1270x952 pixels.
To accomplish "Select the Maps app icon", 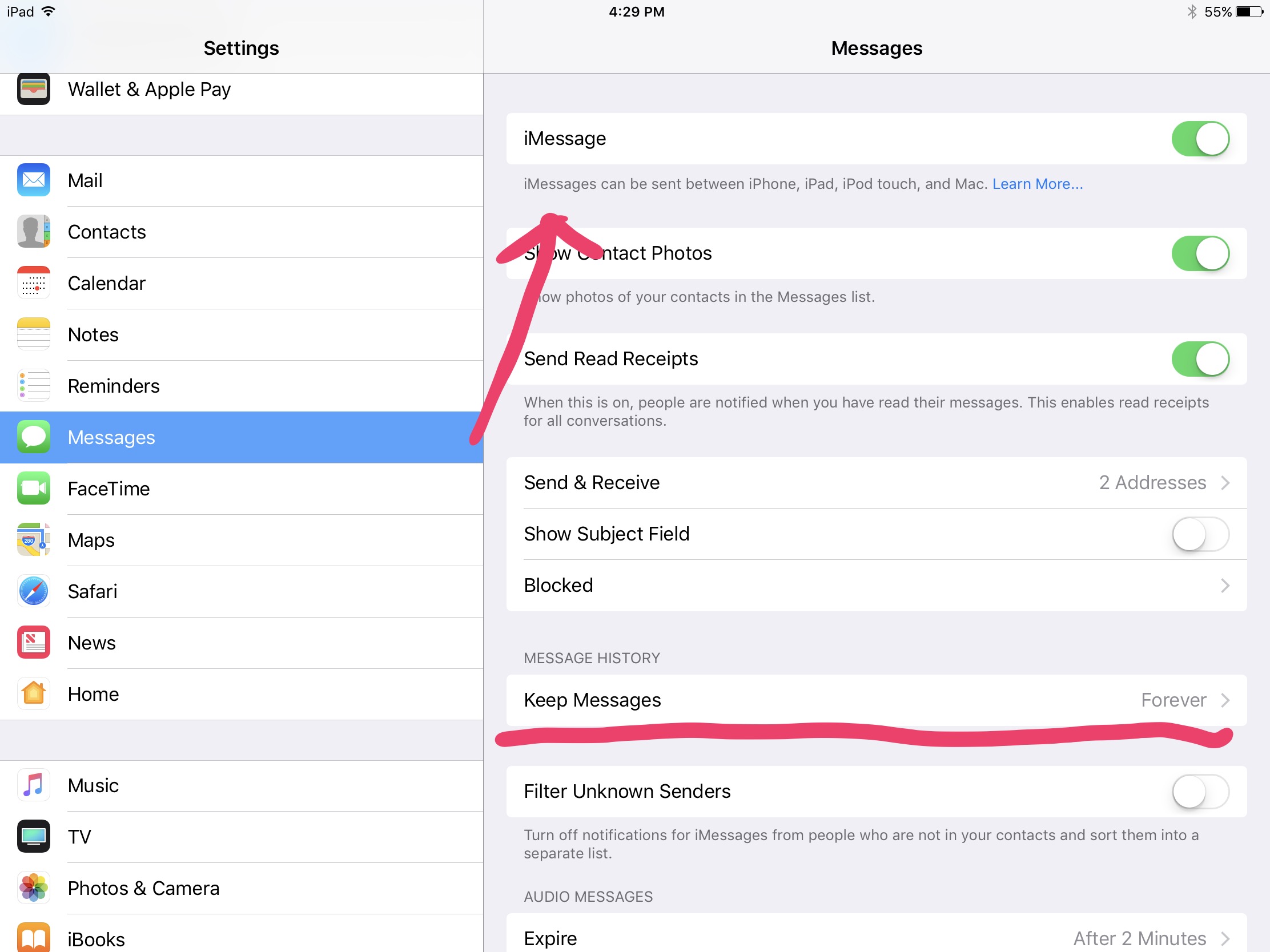I will [x=33, y=540].
